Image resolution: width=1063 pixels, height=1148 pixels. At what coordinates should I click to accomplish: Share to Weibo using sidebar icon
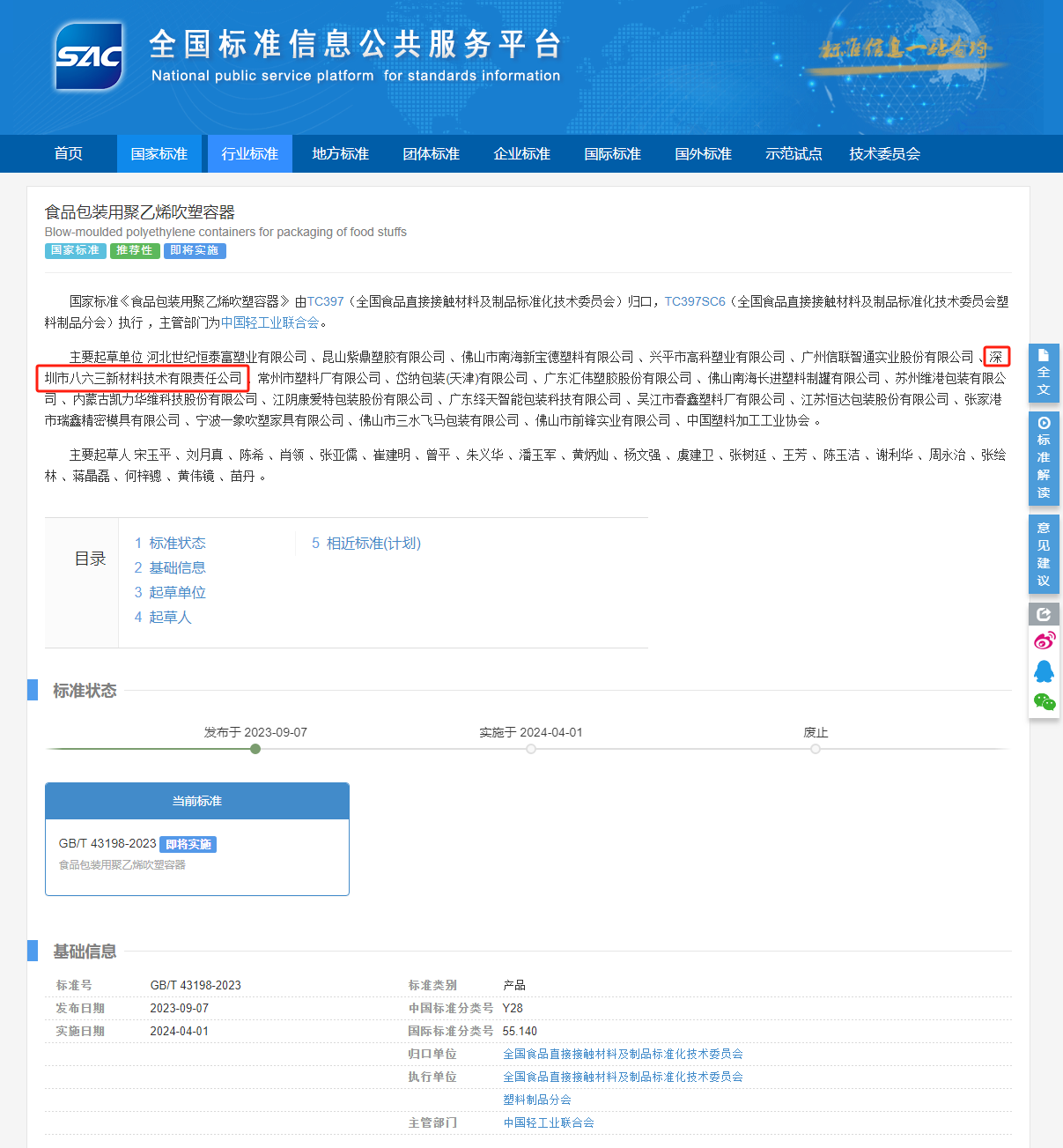1044,641
